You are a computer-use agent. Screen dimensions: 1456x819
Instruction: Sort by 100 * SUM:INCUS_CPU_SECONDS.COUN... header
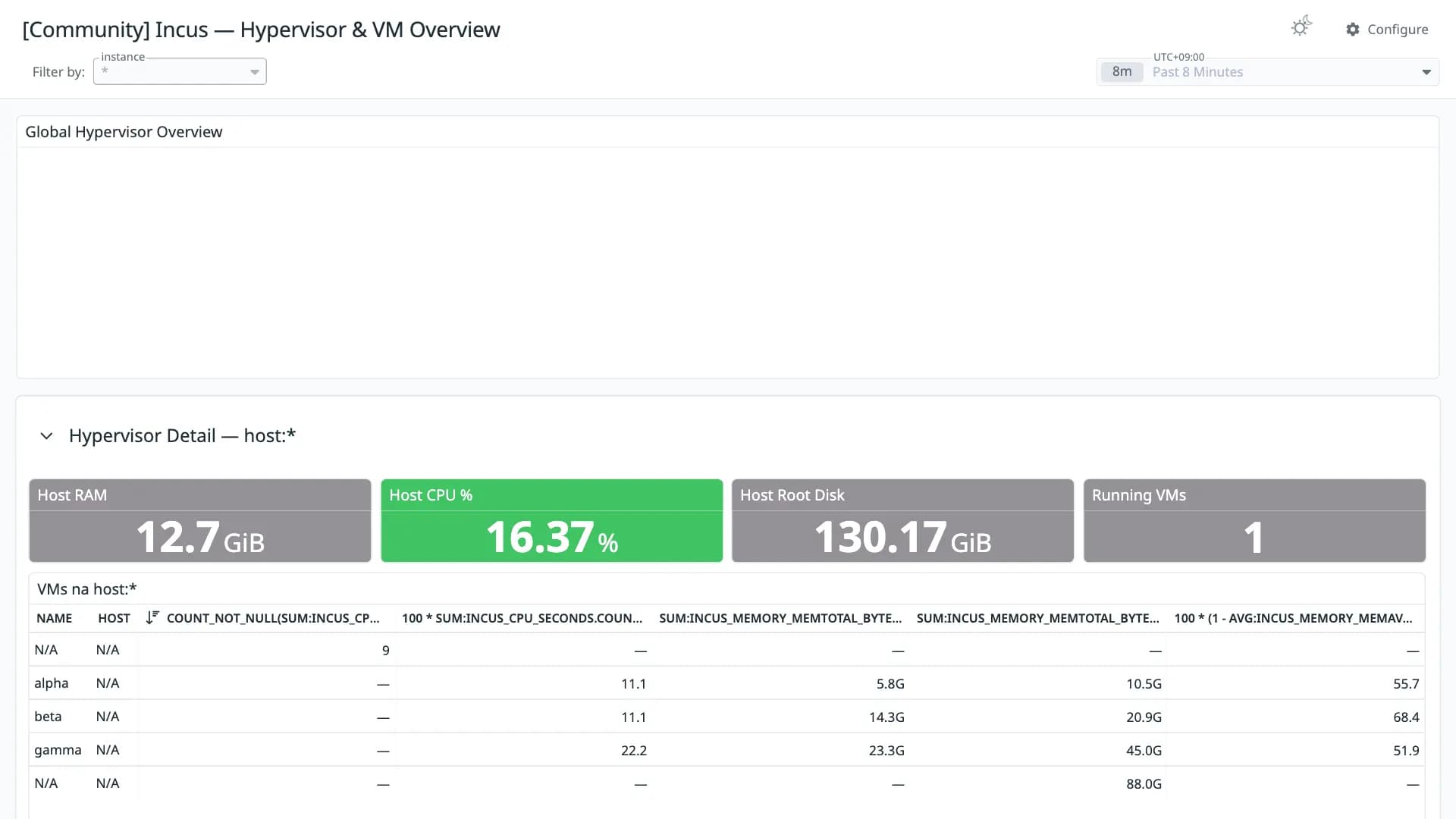[522, 618]
